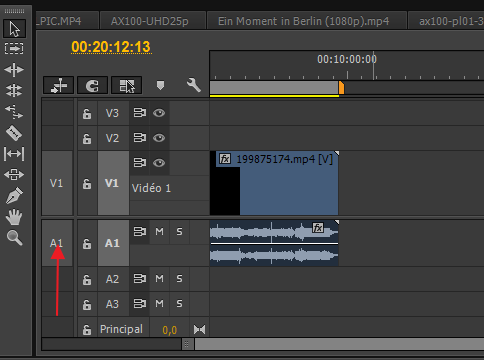This screenshot has width=484, height=360.
Task: Toggle the Snap magnet button
Action: [x=92, y=85]
